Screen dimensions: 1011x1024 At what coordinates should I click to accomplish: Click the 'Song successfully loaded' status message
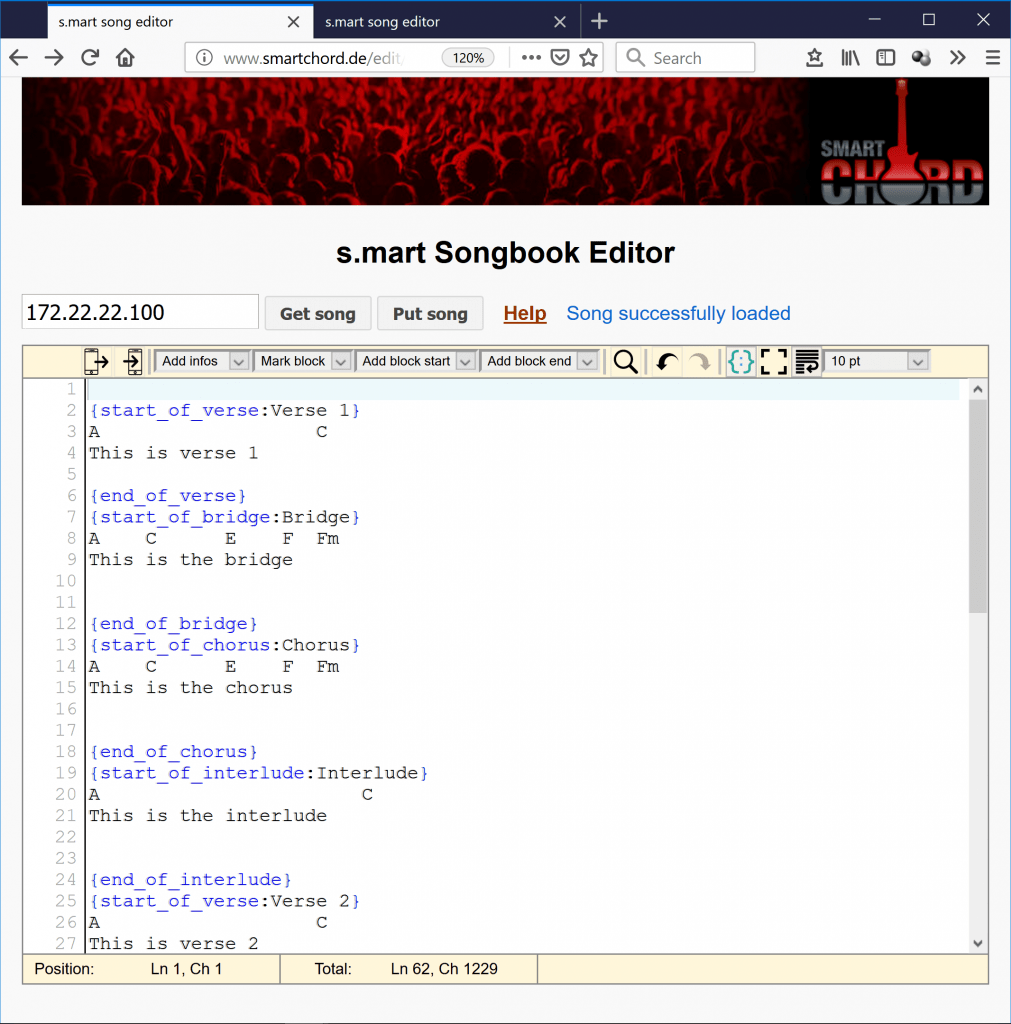(678, 313)
